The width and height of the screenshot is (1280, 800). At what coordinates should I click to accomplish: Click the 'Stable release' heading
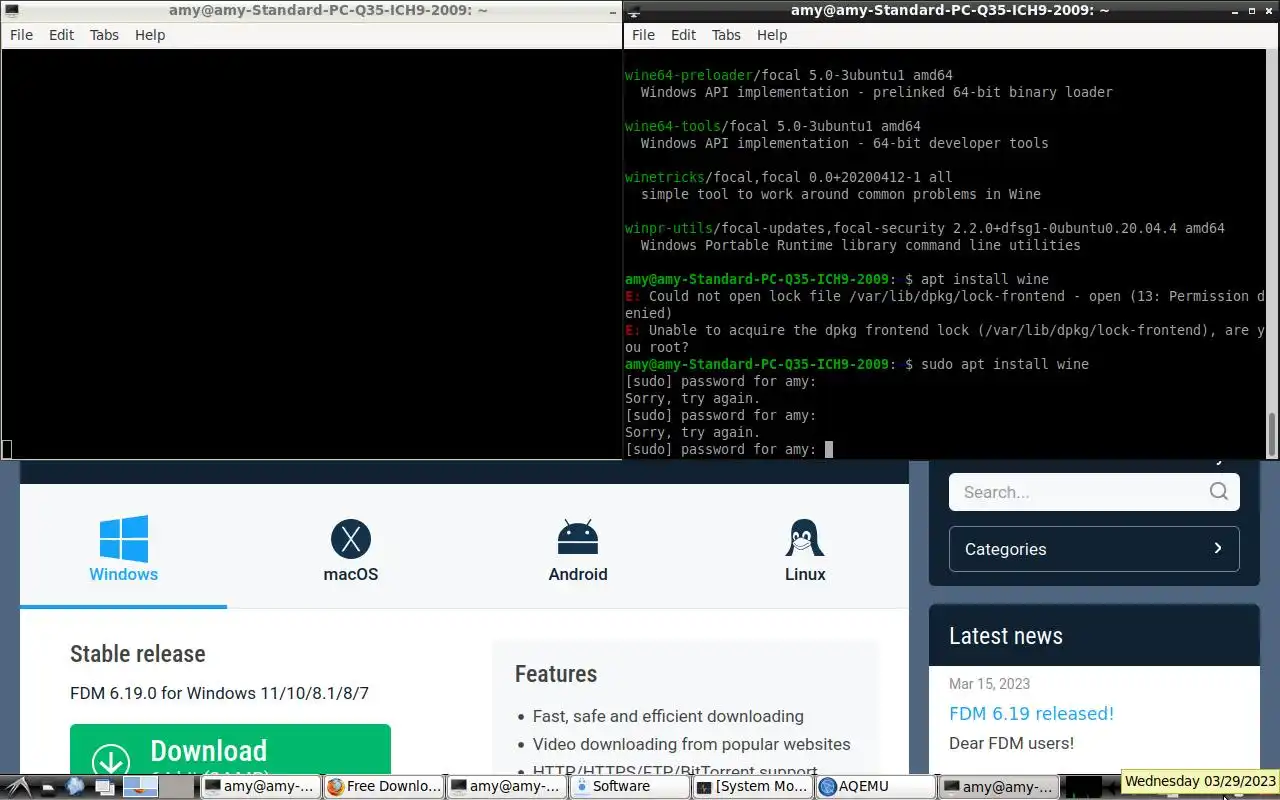click(x=138, y=654)
